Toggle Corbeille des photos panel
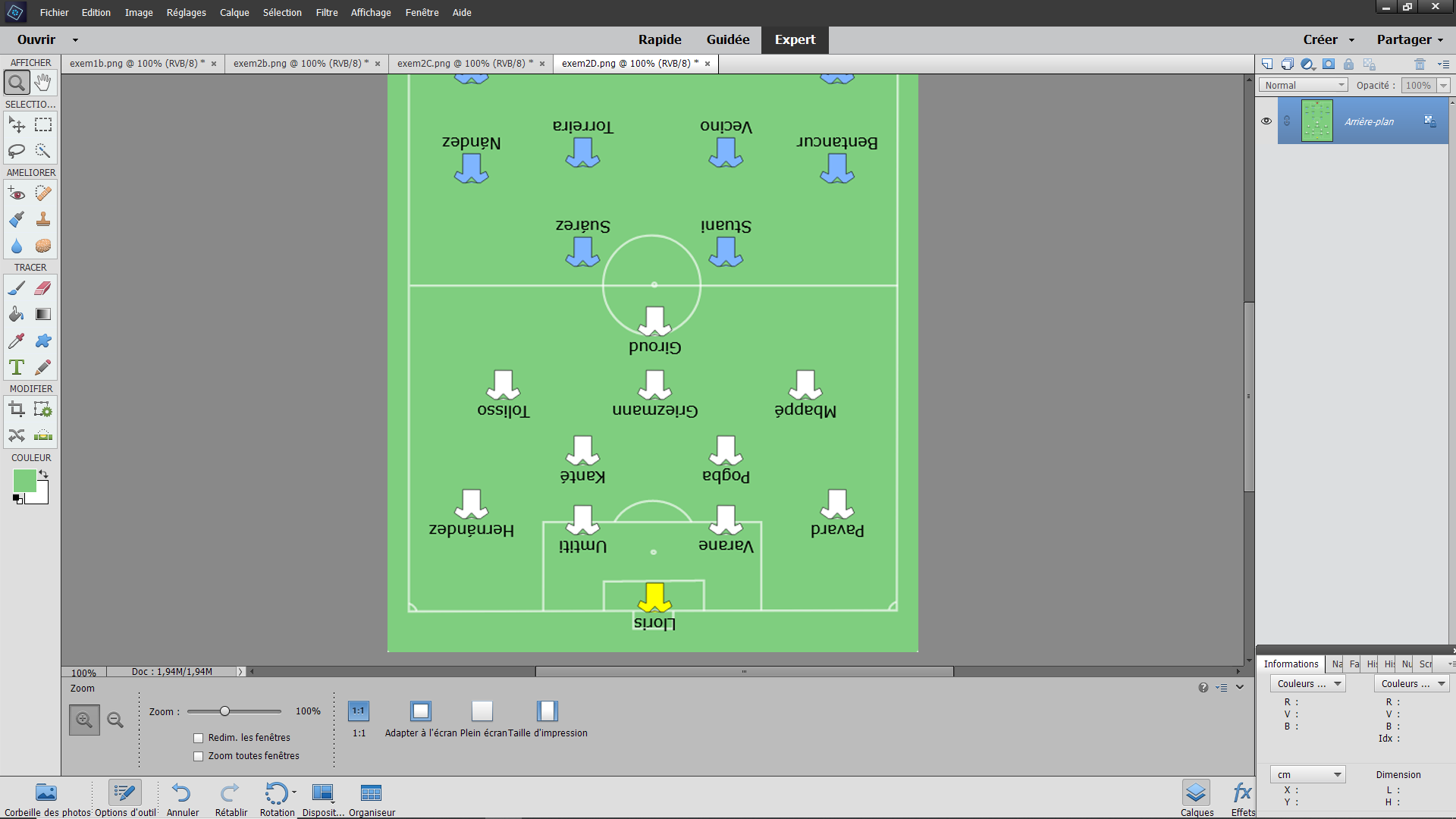Screen dimensions: 1456x819 point(47,799)
